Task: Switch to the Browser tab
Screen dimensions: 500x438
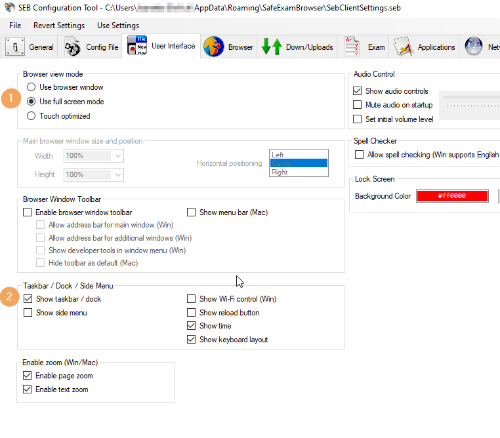Action: click(228, 47)
